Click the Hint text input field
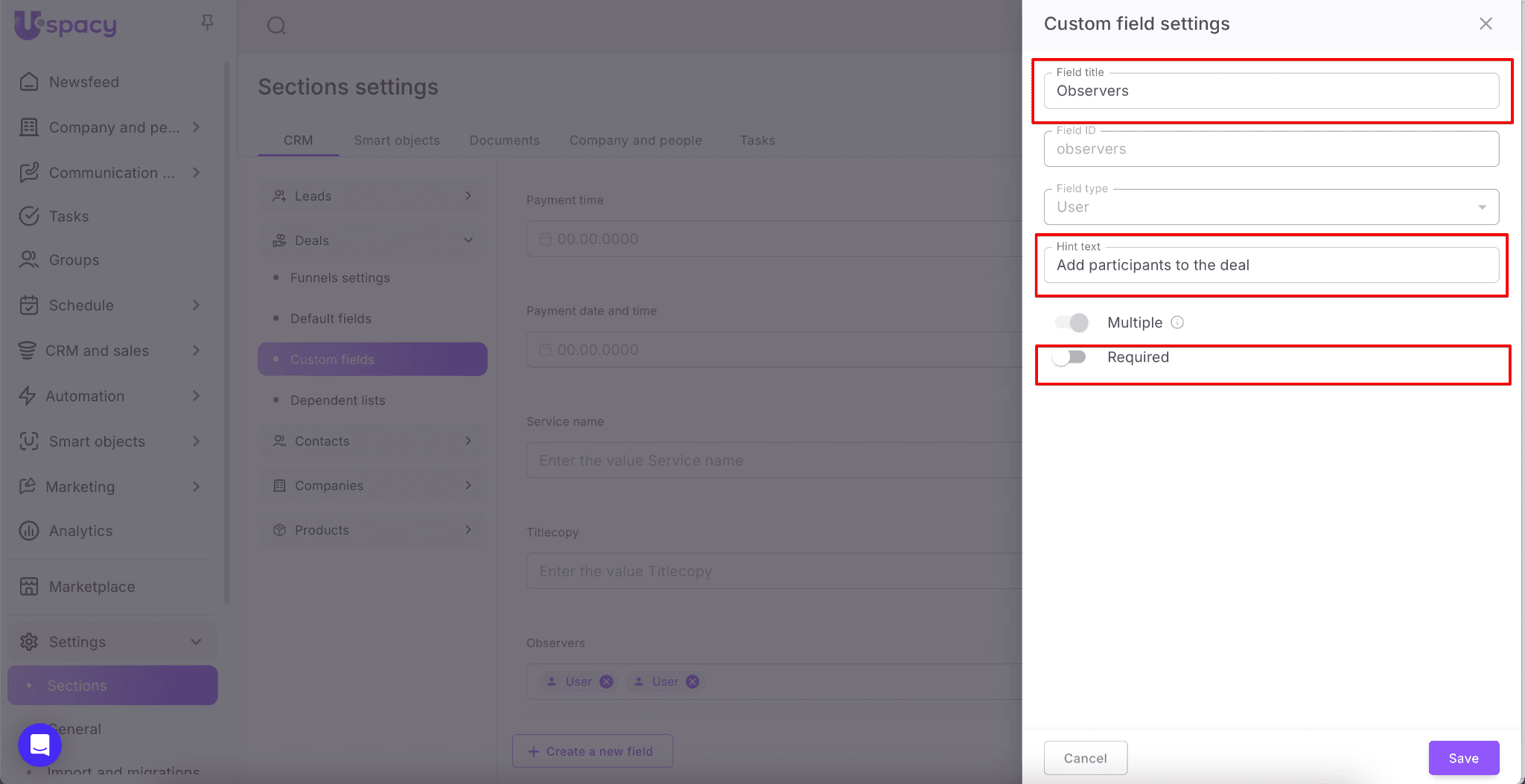The height and width of the screenshot is (784, 1525). coord(1271,266)
